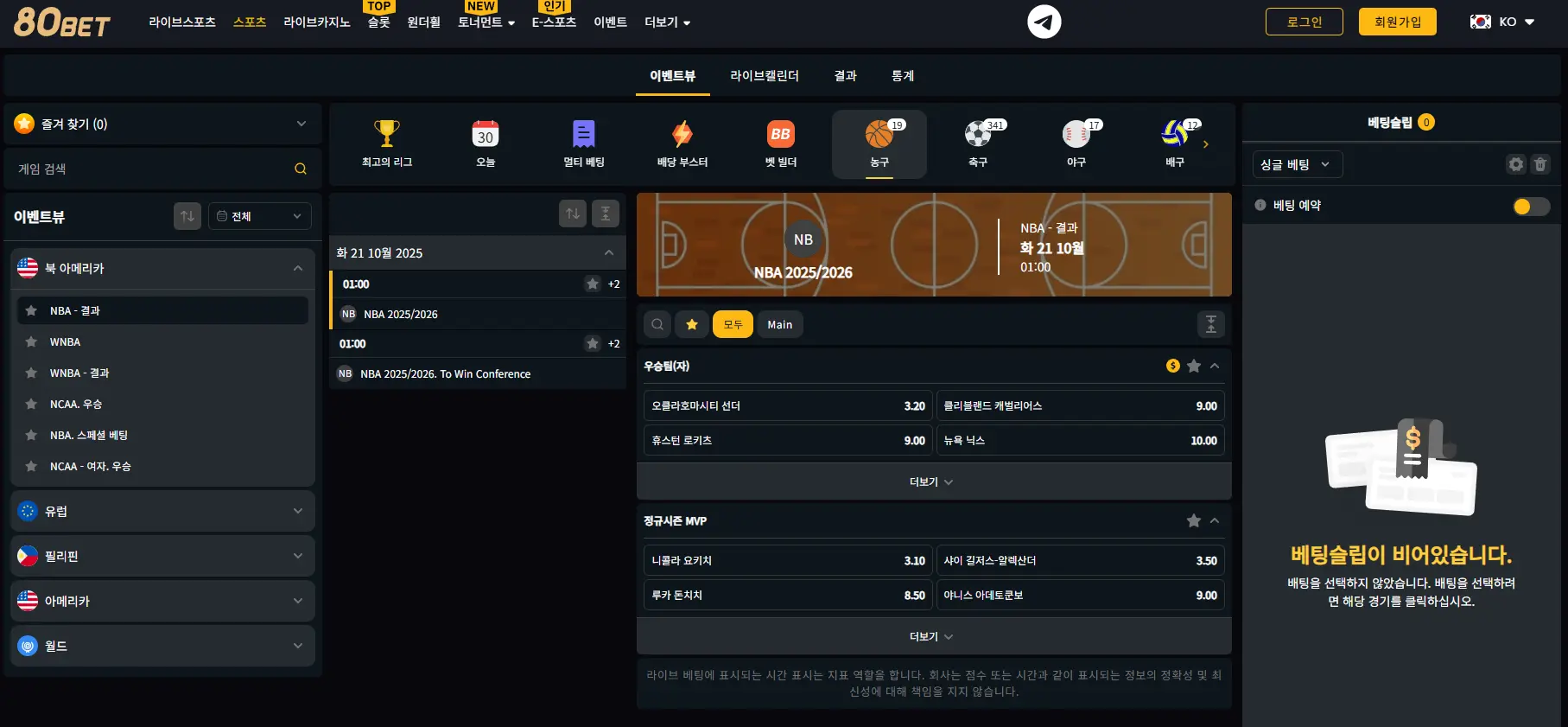Screen dimensions: 1568x727
Task: Open the 오늘 calendar icon
Action: coord(486,134)
